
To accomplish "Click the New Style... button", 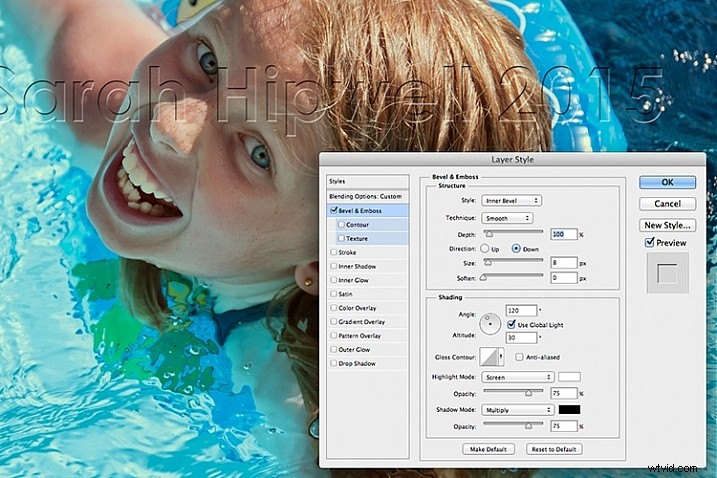I will [x=667, y=225].
